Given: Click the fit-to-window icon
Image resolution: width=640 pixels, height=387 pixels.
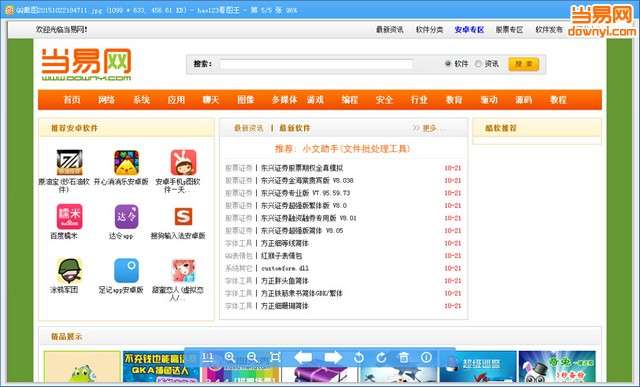Looking at the screenshot, I should (x=275, y=358).
